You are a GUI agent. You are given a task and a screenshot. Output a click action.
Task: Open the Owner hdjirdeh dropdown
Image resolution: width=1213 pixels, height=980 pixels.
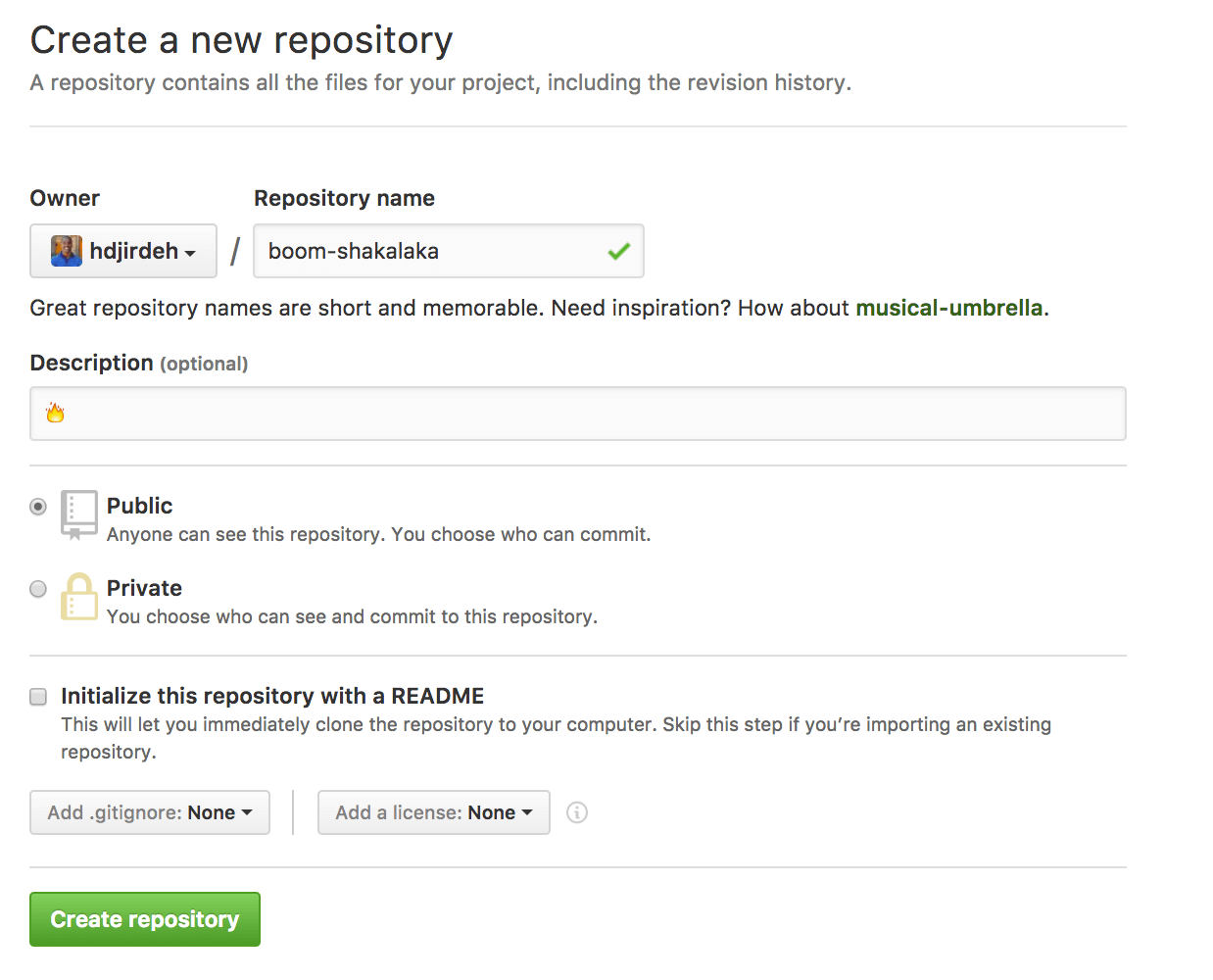[123, 251]
